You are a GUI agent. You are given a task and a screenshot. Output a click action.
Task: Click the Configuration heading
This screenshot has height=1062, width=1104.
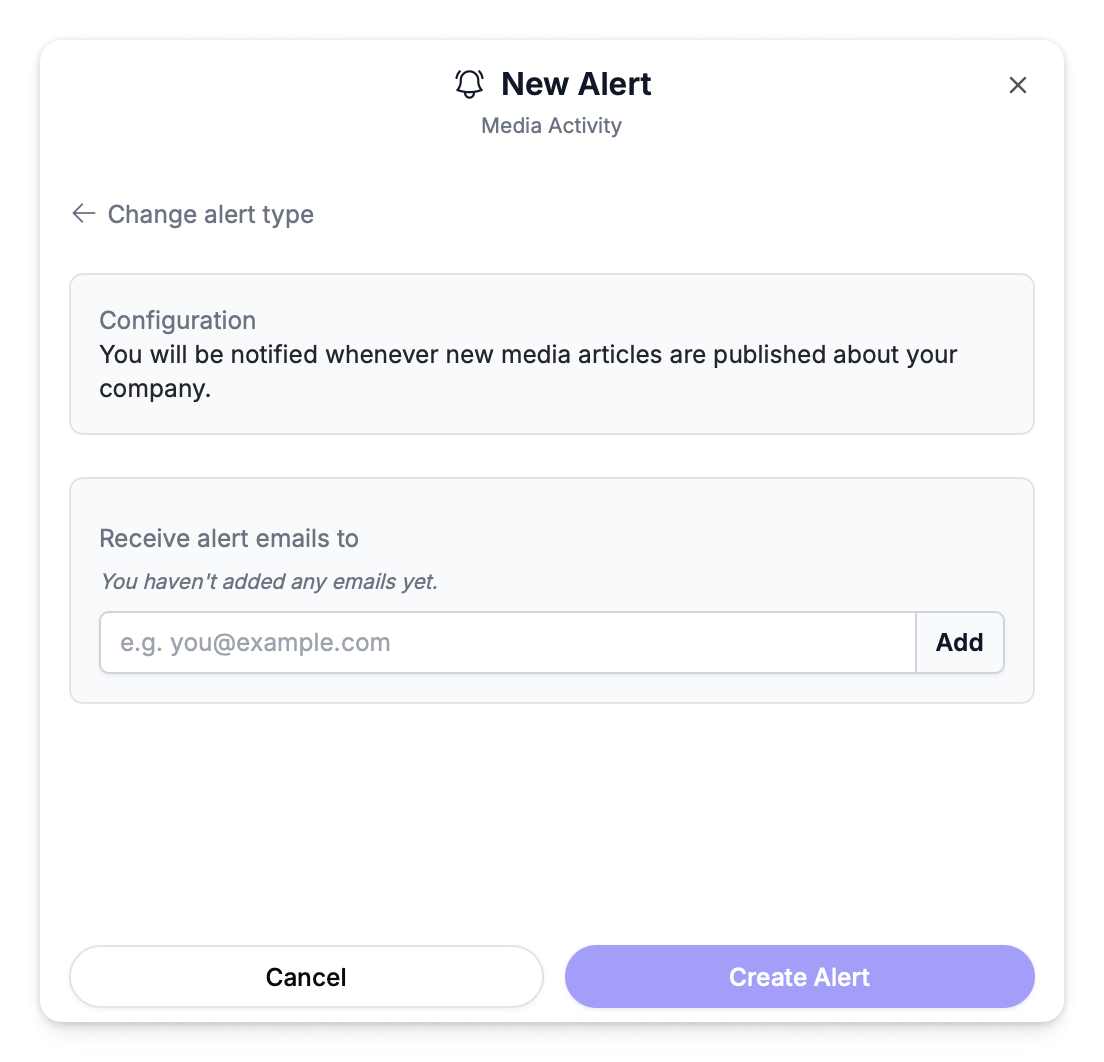[178, 321]
